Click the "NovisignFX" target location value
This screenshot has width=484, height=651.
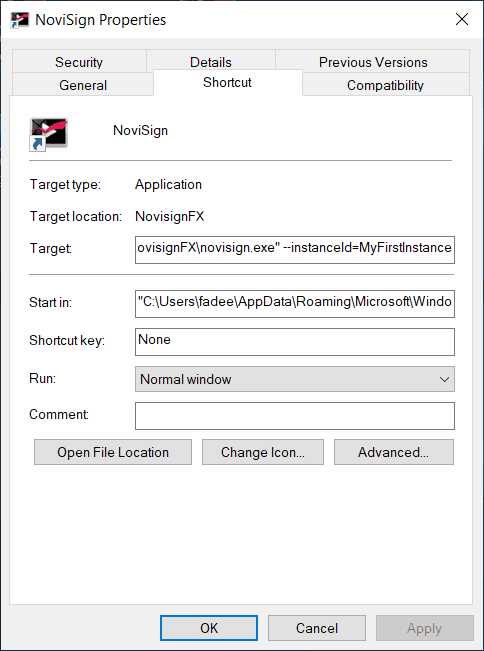169,216
